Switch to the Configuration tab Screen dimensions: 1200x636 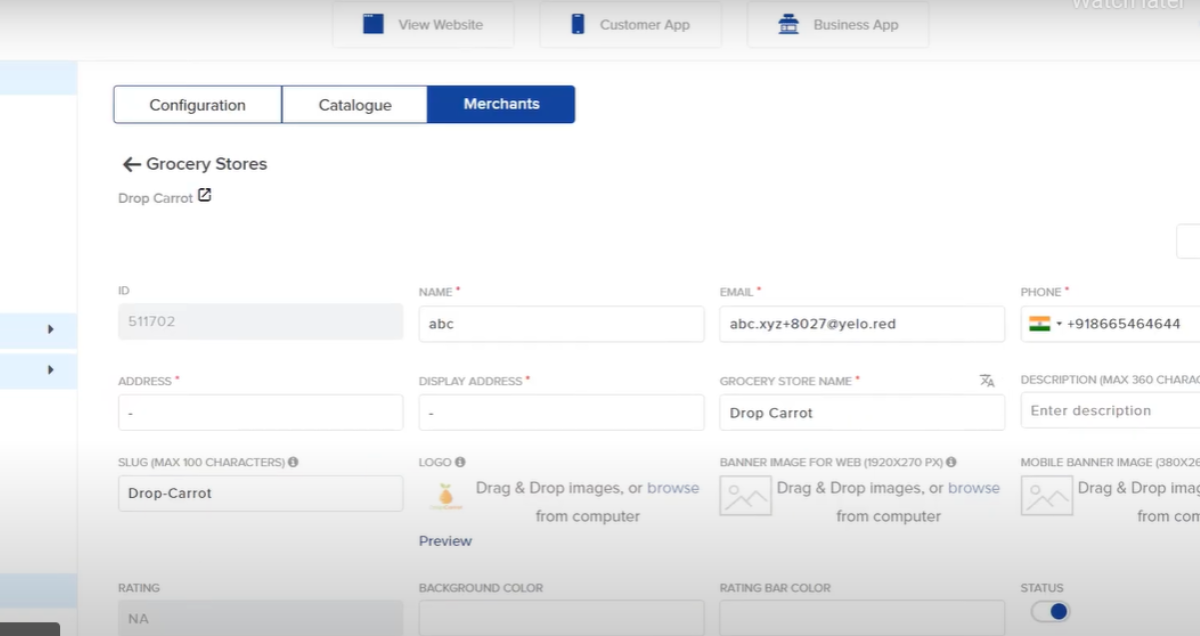tap(197, 104)
